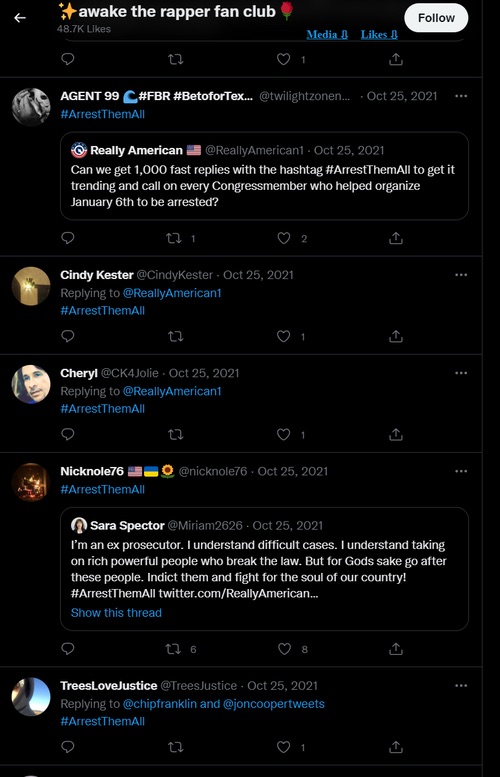
Task: Follow awake the rapper fan club
Action: [436, 18]
